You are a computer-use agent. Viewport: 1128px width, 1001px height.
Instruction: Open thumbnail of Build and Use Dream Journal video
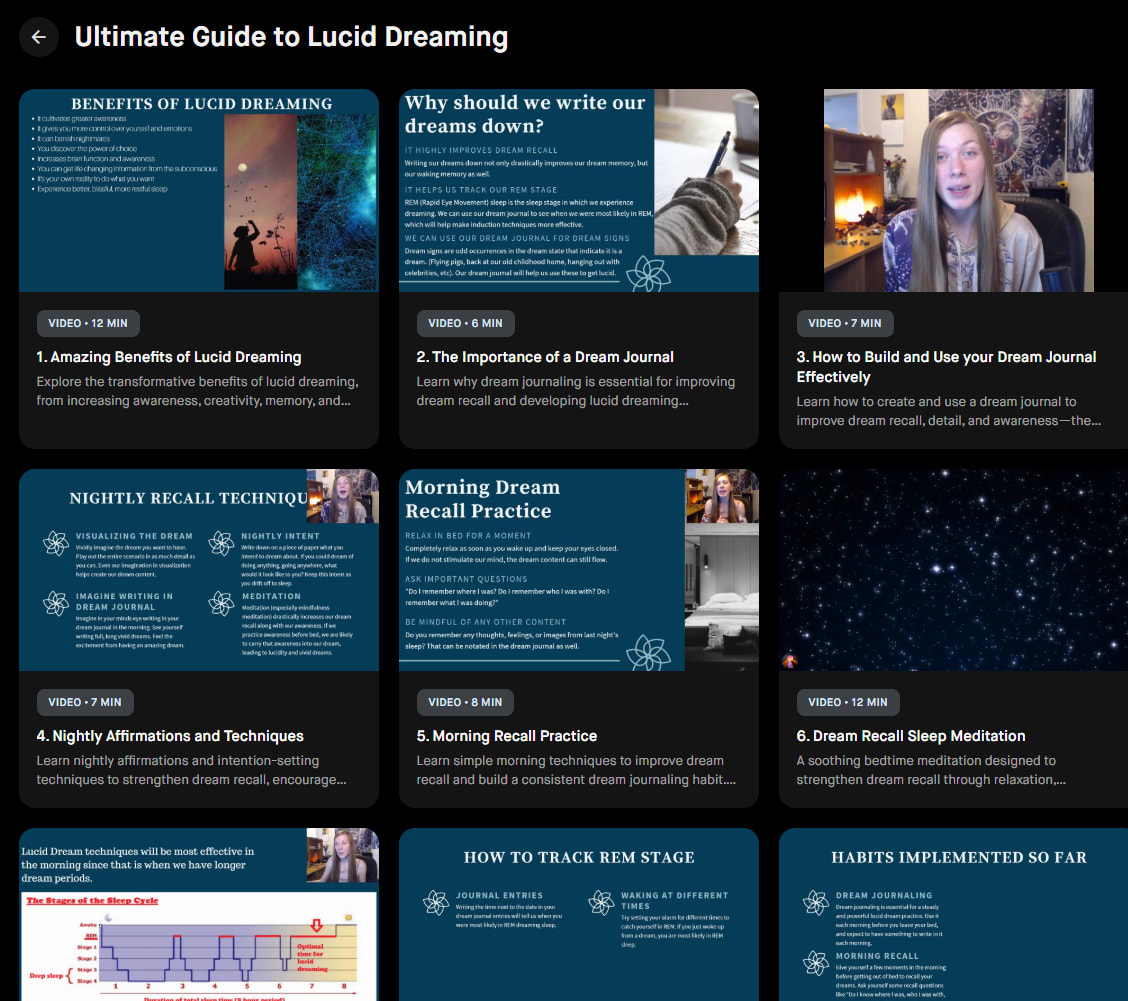(x=953, y=190)
